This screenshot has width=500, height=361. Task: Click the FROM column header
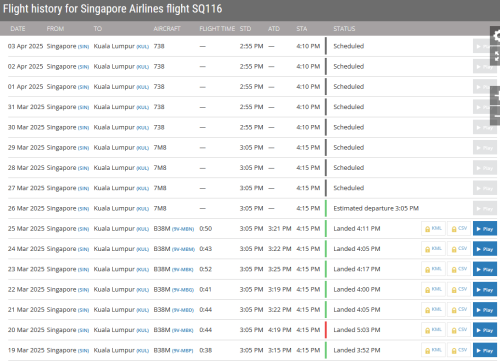[55, 29]
